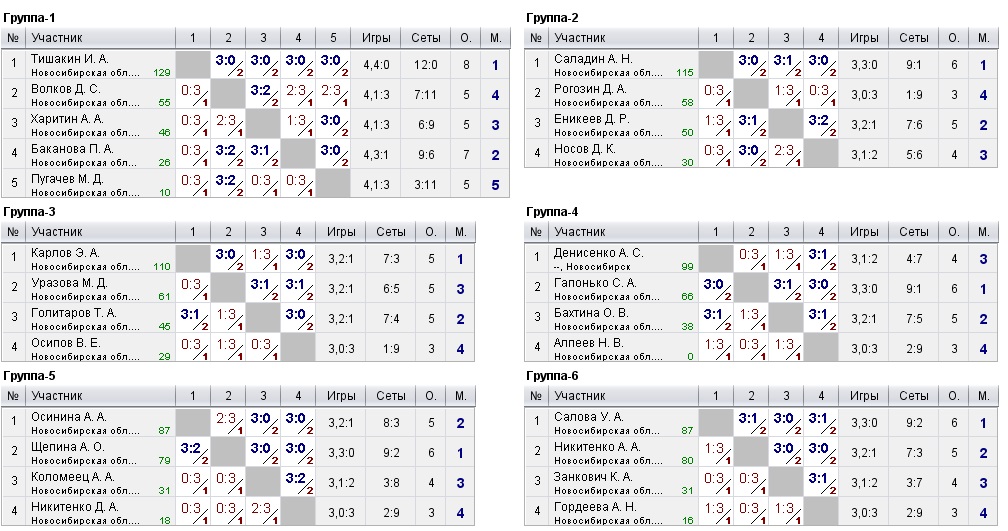Click Участник column header in Группа-4
The image size is (1008, 531).
coord(580,232)
